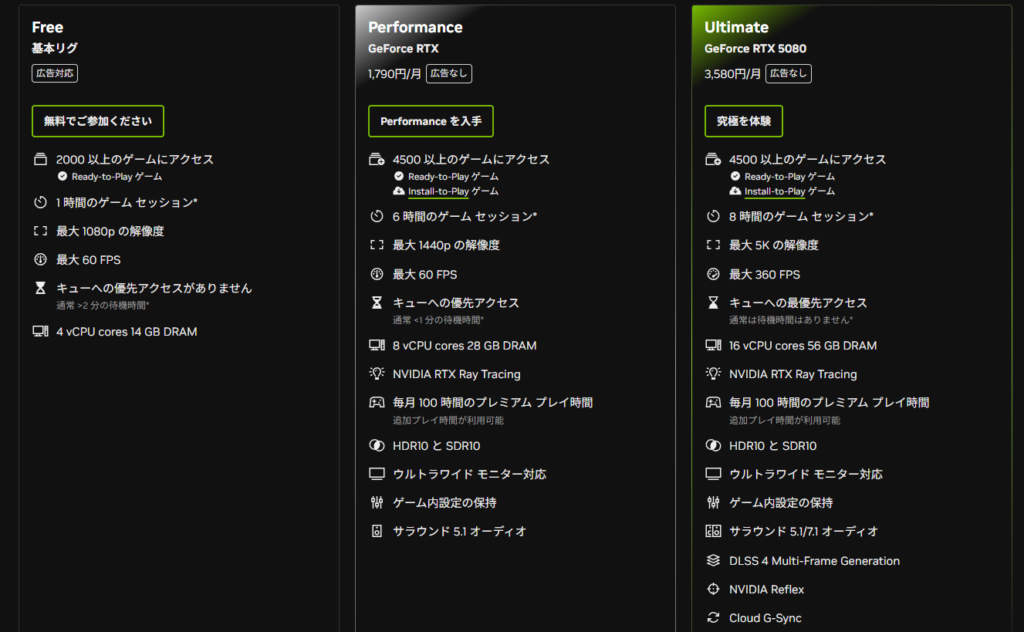Click the 究極を体験 button in Ultimate plan
This screenshot has height=632, width=1024.
[744, 121]
